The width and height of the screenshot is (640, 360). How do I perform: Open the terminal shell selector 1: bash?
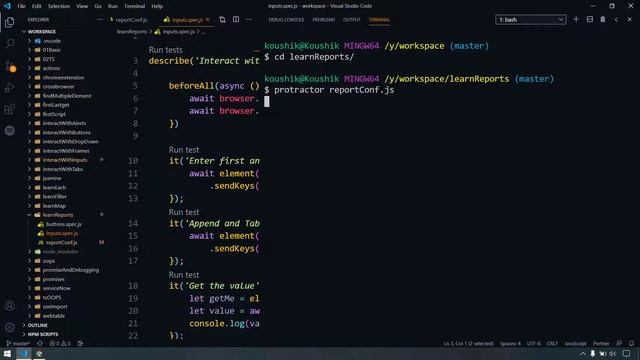[531, 20]
